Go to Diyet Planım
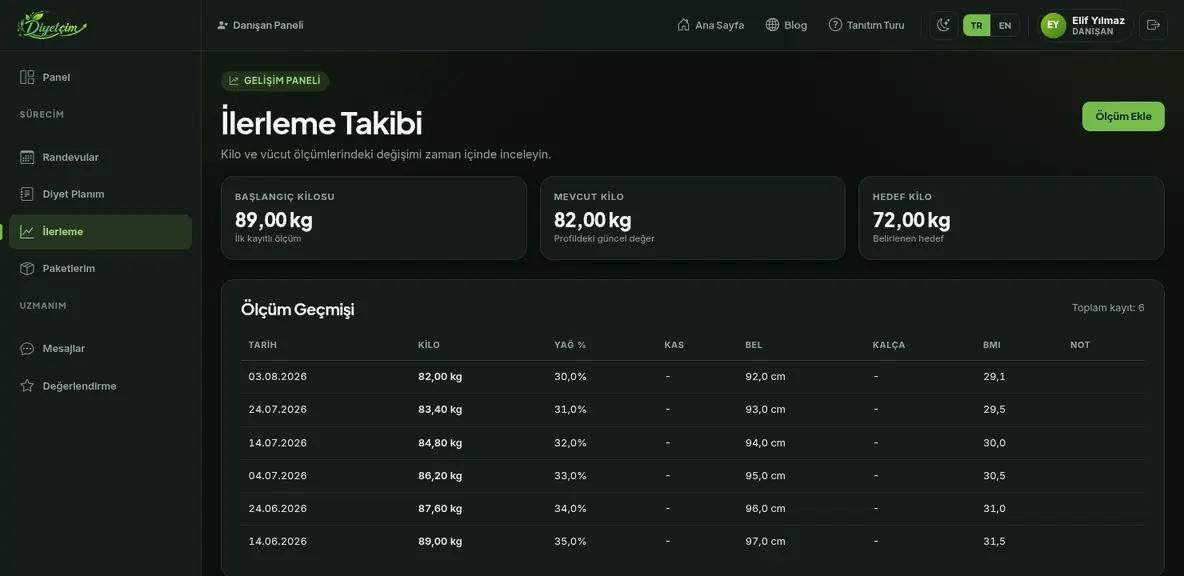 click(x=100, y=194)
